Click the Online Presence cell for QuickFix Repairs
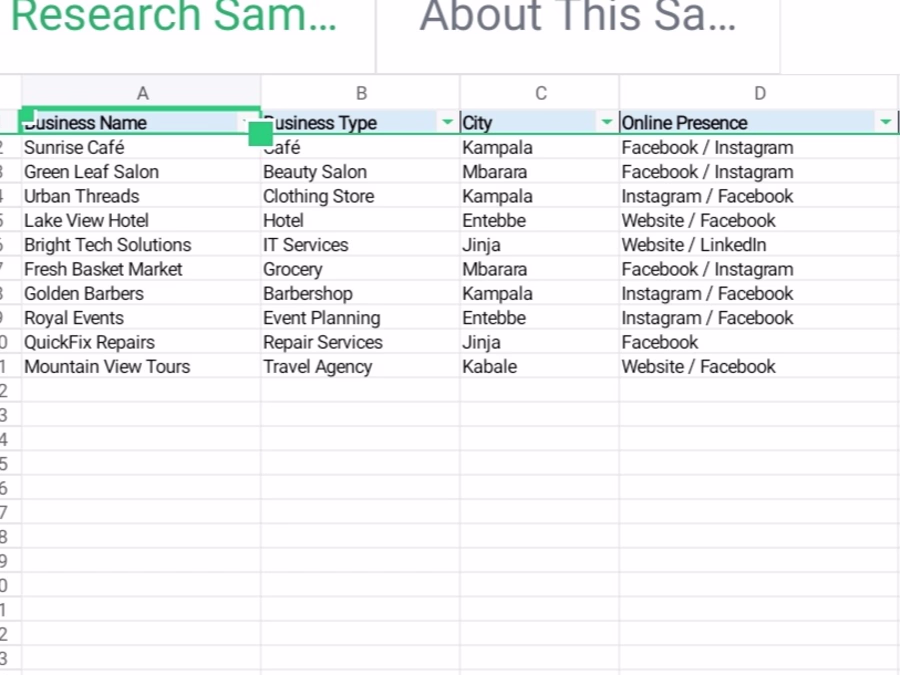Image resolution: width=900 pixels, height=675 pixels. [759, 343]
